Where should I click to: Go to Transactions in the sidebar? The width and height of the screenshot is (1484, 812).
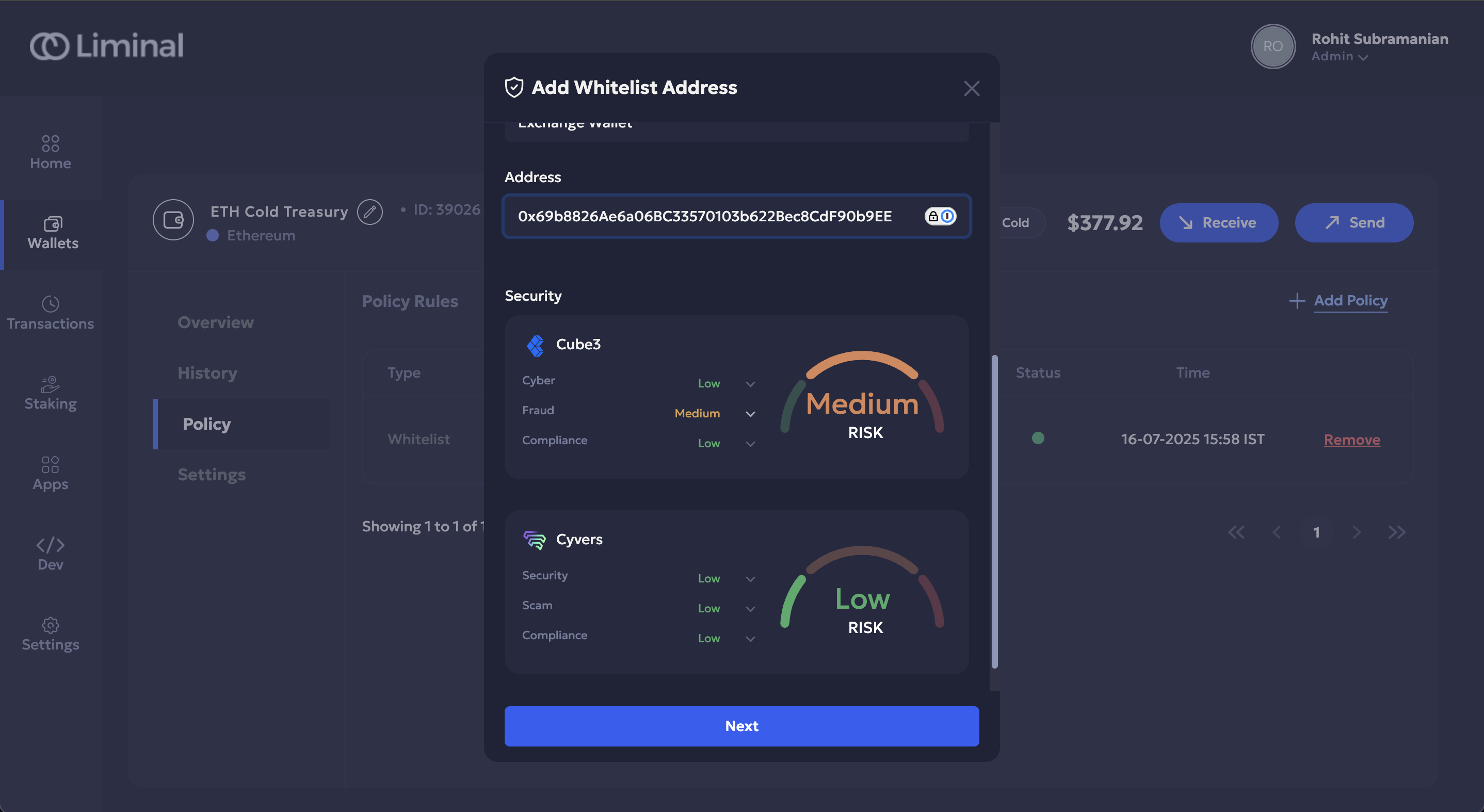[51, 313]
